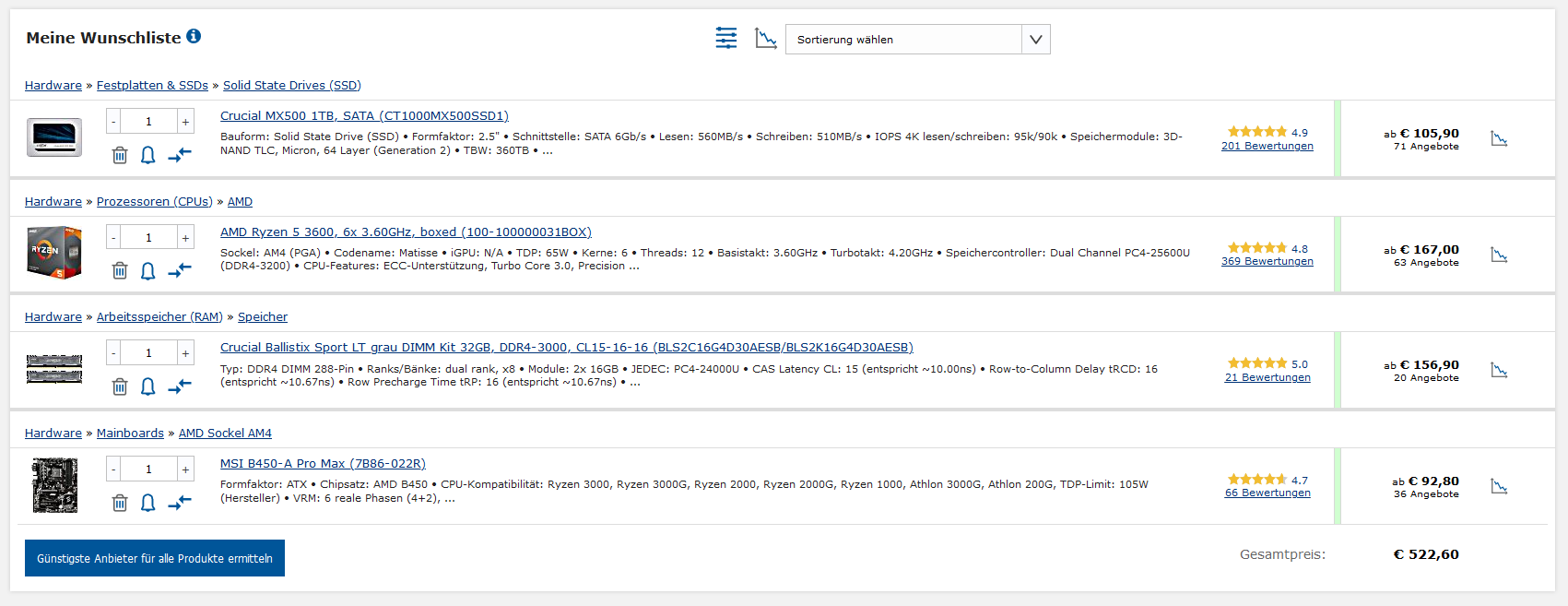
Task: Click Gesamtpreis total € 522,60
Action: [x=1426, y=554]
